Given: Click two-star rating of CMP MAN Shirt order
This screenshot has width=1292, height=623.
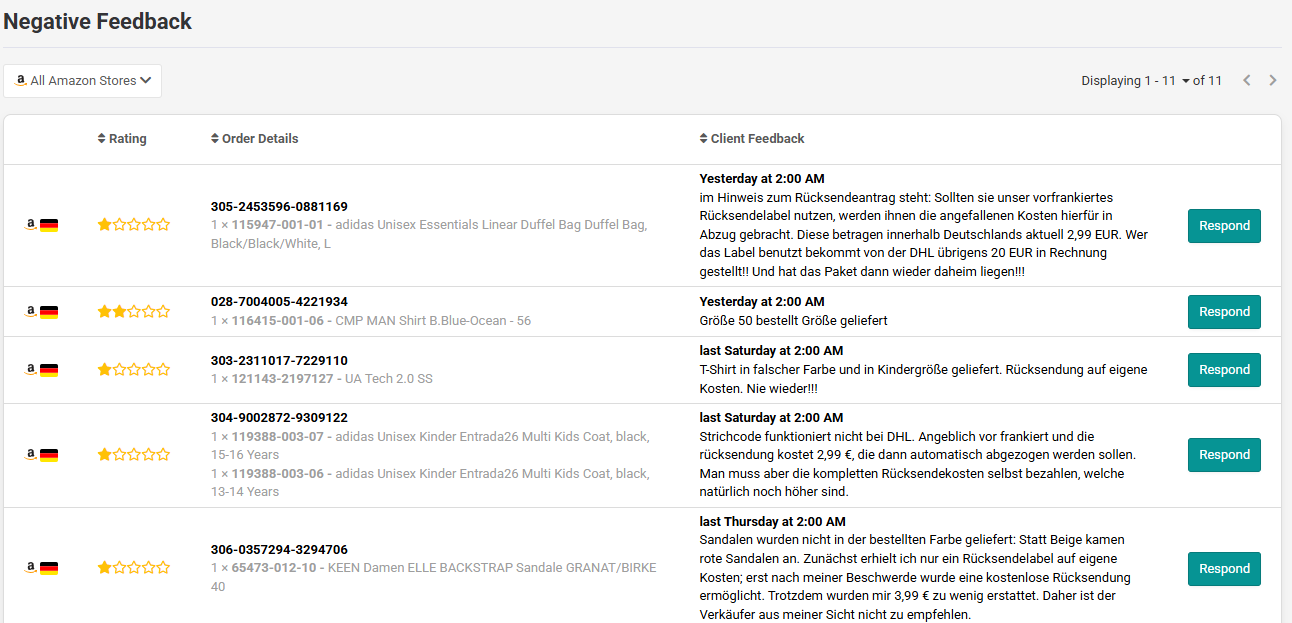Looking at the screenshot, I should pos(133,312).
